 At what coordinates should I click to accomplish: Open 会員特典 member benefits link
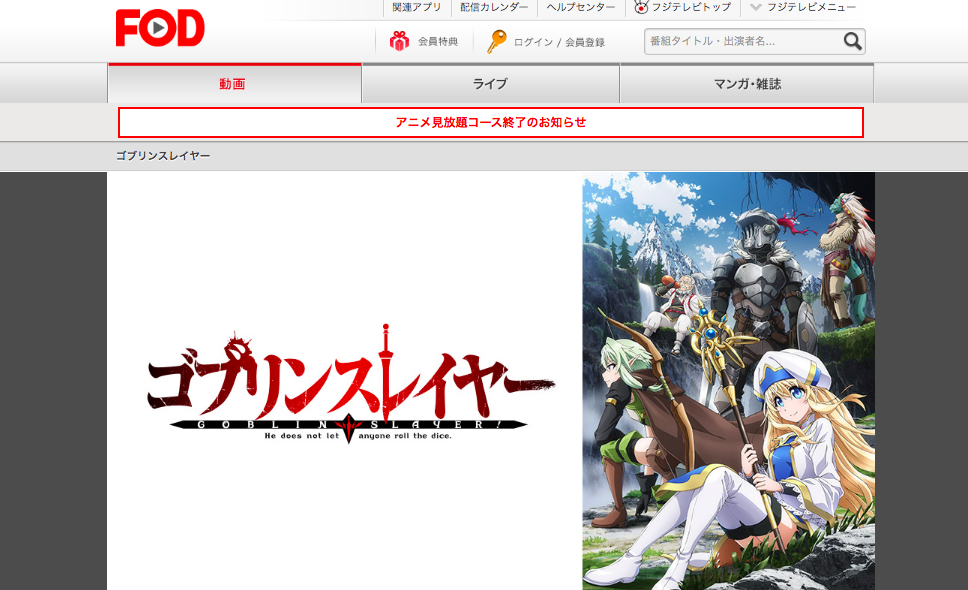coord(438,41)
